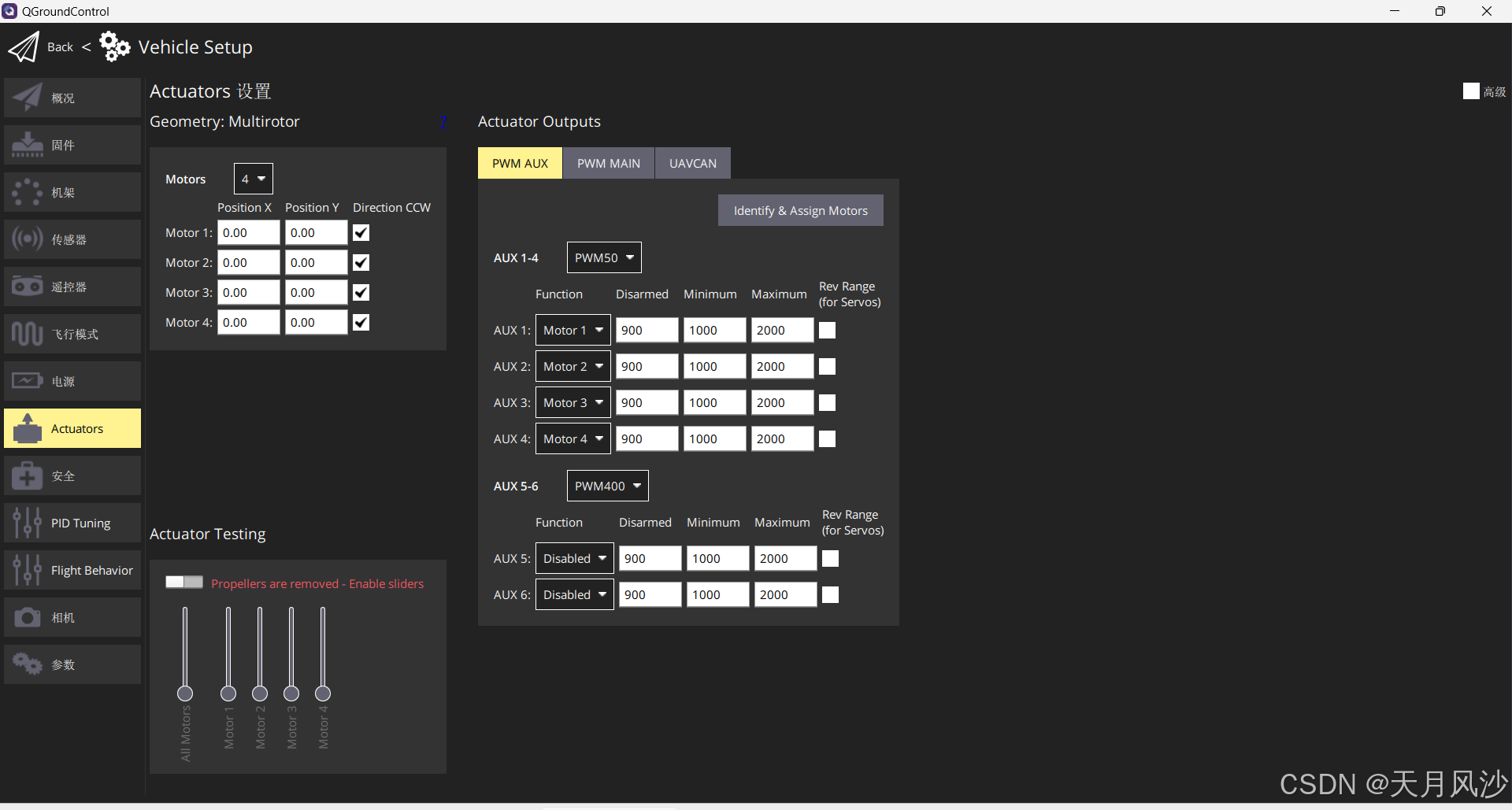Open the 机架 airframe configuration page
Screen dimensions: 1512x810
click(72, 191)
